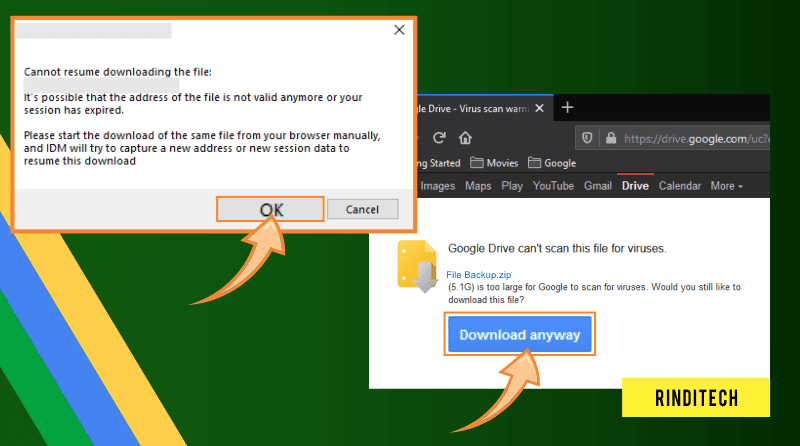The height and width of the screenshot is (446, 800).
Task: Click the Download anyway button
Action: pyautogui.click(x=519, y=335)
